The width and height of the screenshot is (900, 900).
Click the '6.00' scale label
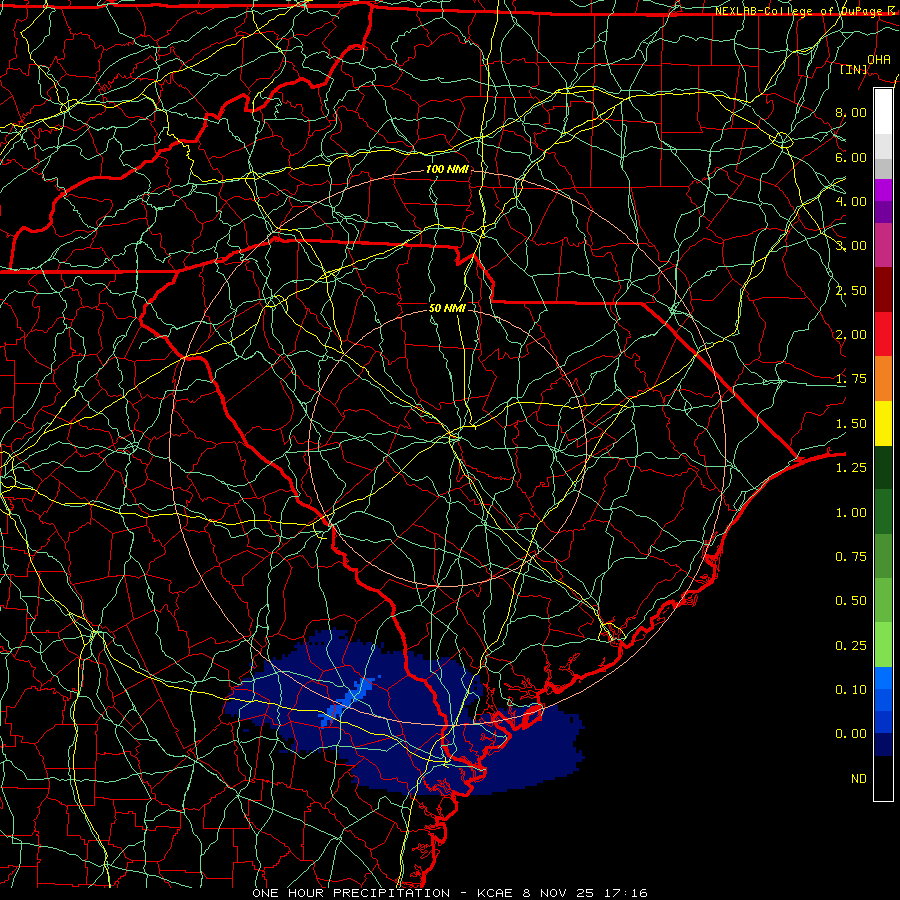pyautogui.click(x=851, y=157)
